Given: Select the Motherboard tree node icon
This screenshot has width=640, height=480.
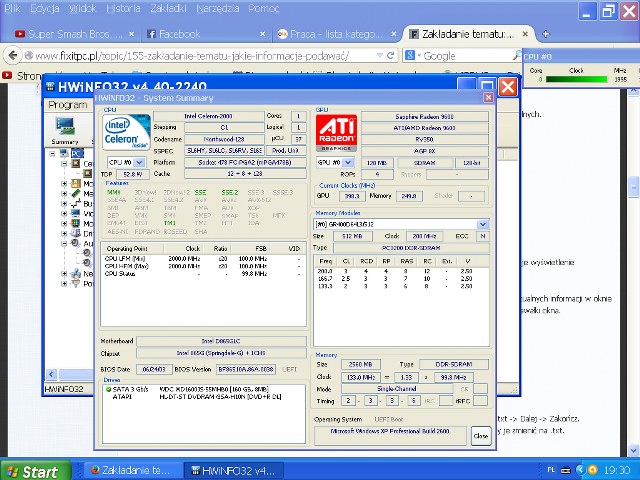Looking at the screenshot, I should [76, 183].
